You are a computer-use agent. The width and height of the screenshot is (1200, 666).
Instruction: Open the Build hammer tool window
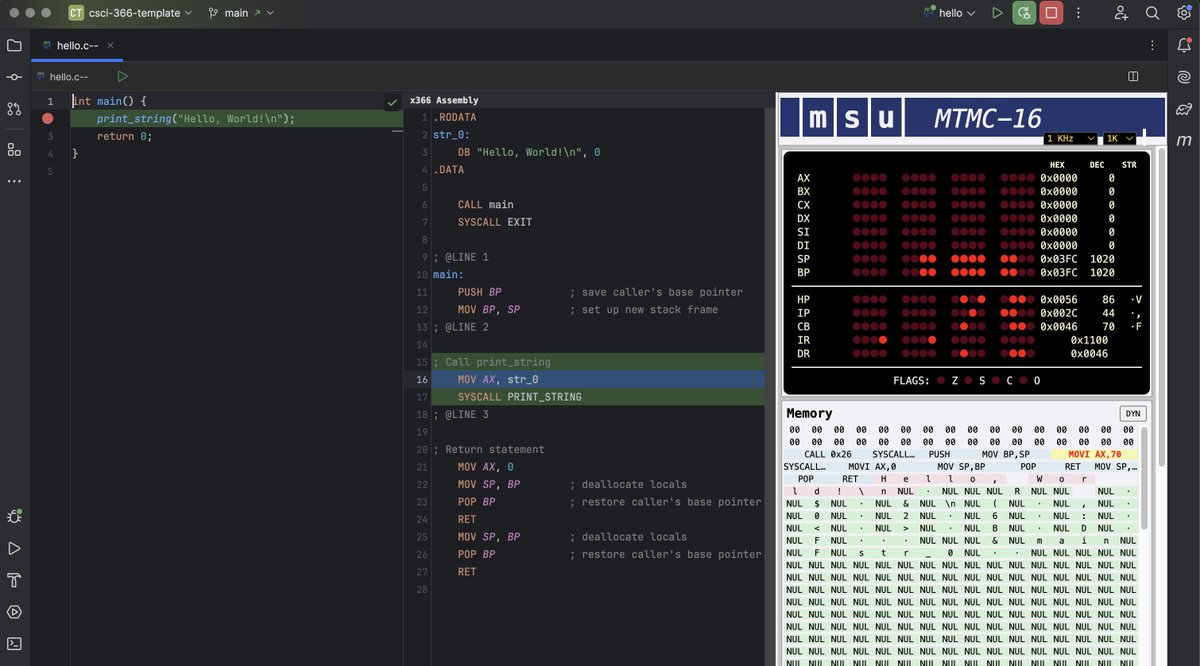pyautogui.click(x=14, y=580)
